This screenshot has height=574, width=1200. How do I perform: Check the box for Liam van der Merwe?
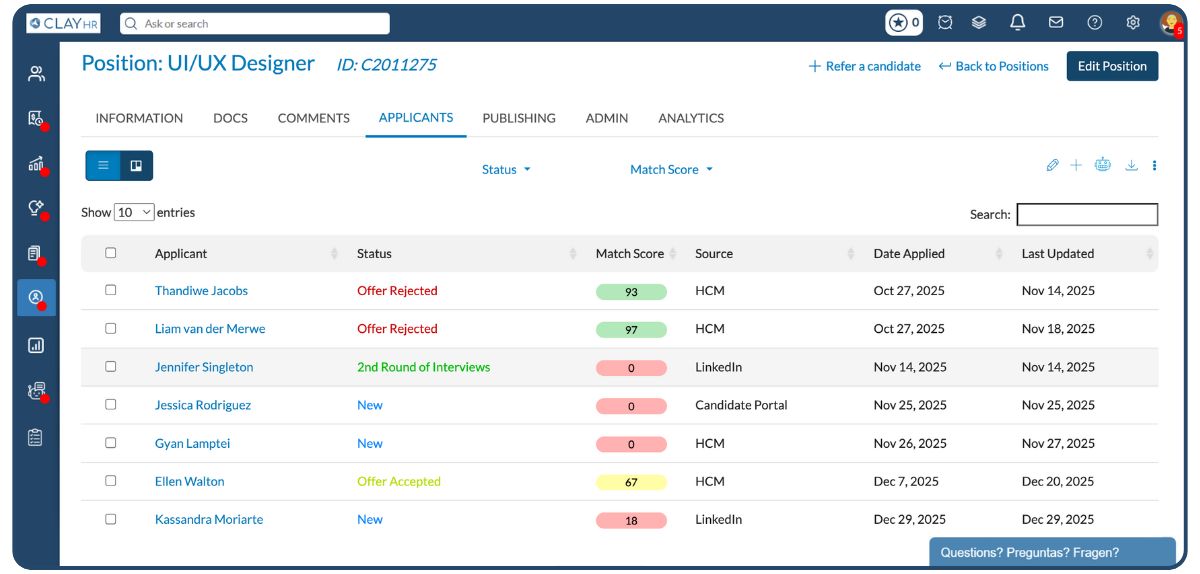coord(111,328)
